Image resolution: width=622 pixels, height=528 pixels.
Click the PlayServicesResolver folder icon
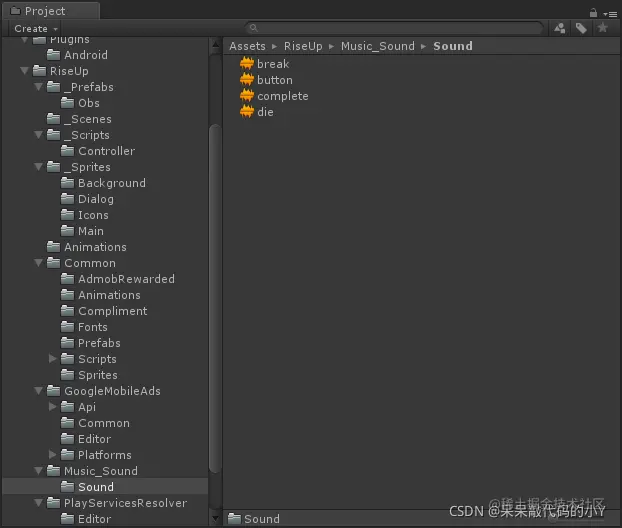54,503
